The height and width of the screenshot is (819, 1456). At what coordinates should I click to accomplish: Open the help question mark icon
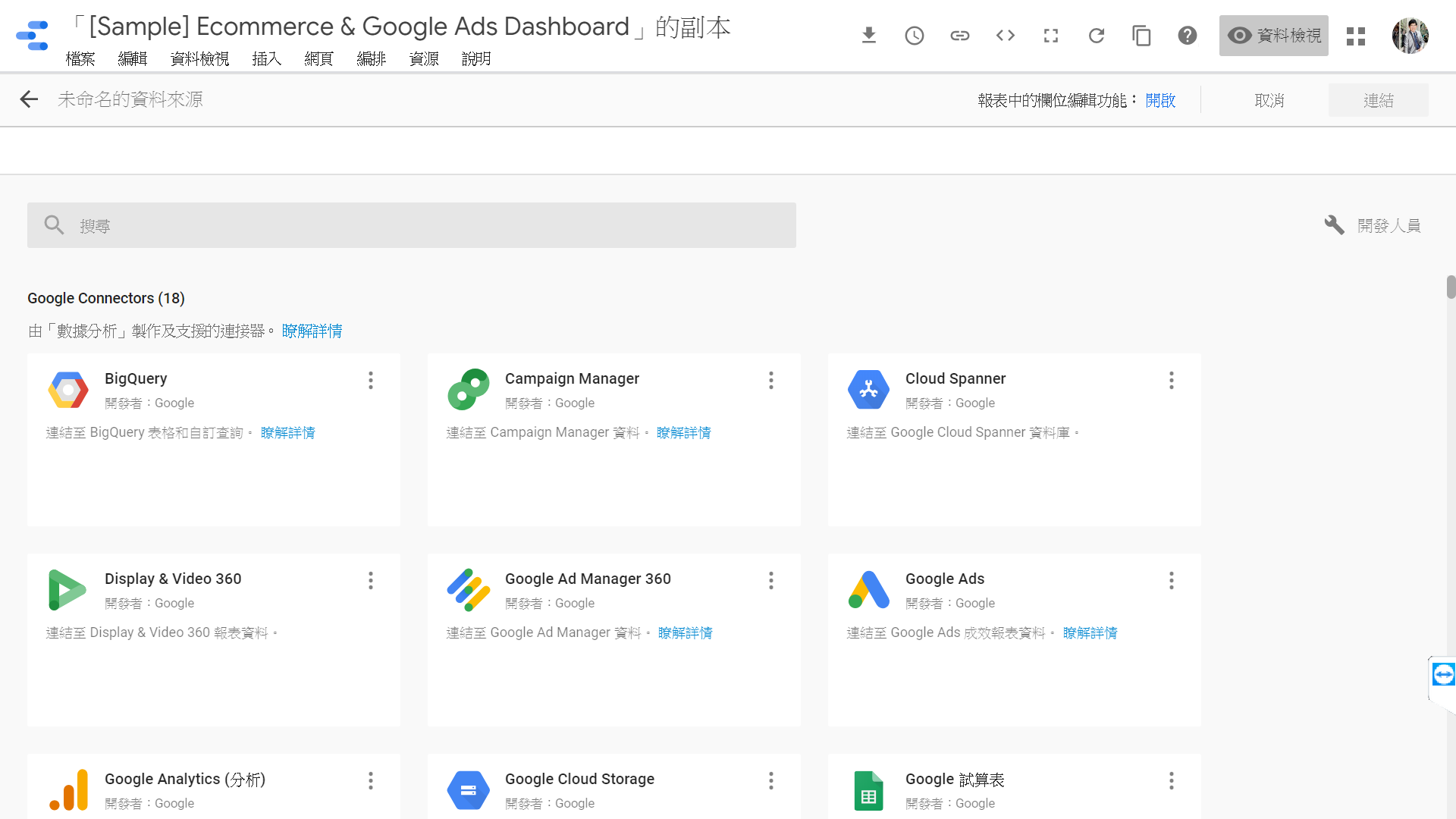tap(1188, 36)
